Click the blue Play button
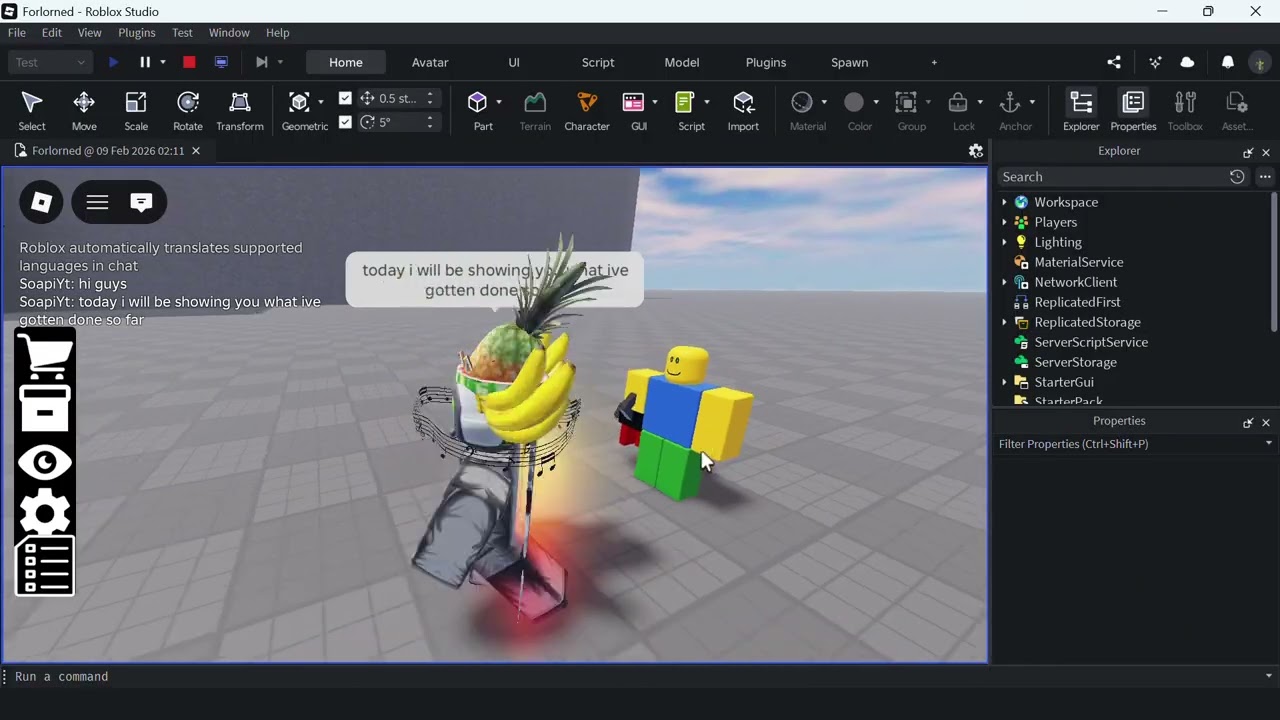 coord(113,62)
